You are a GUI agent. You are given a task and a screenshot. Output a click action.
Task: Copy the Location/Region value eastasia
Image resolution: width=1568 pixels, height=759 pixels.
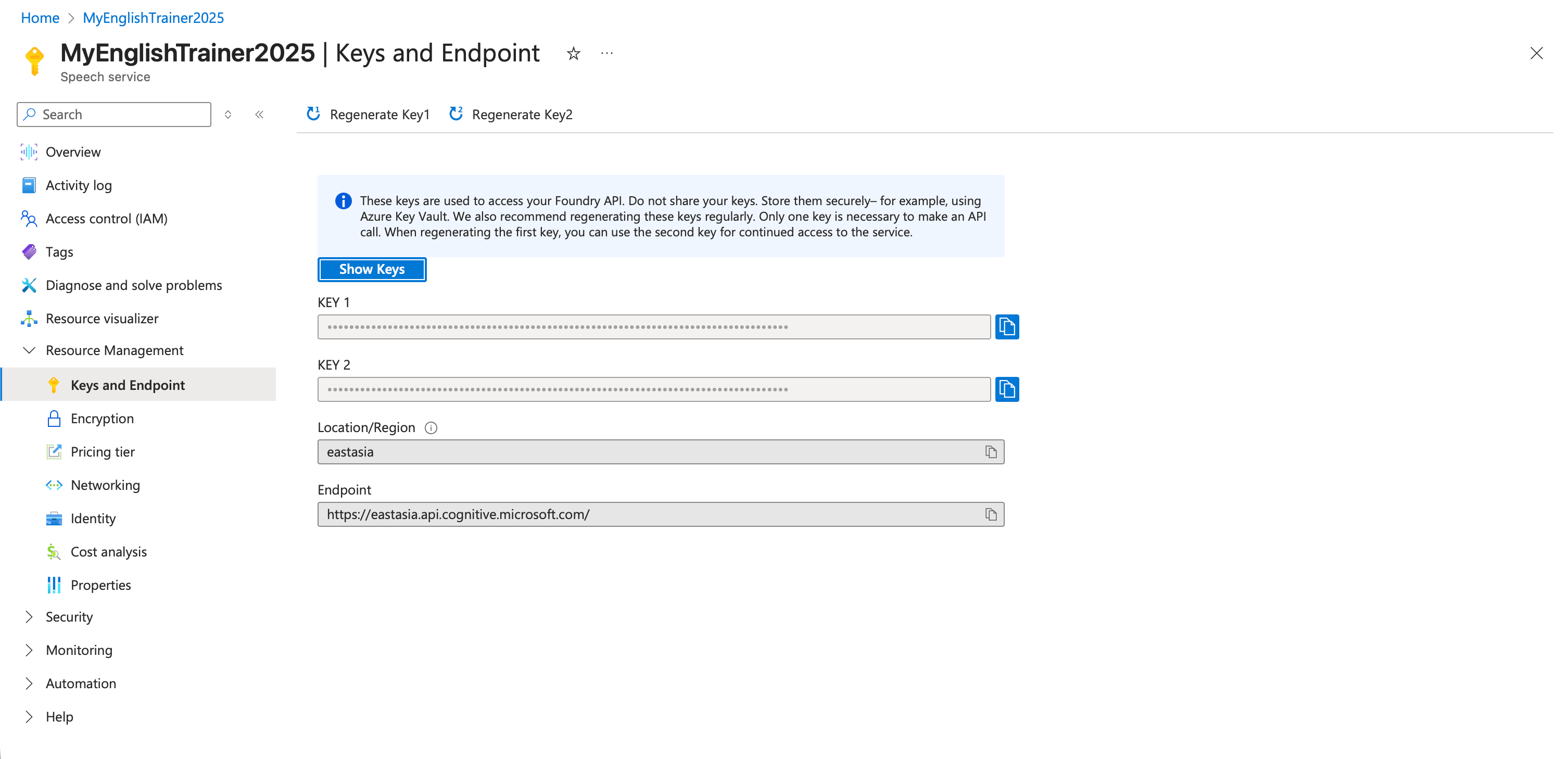coord(991,452)
